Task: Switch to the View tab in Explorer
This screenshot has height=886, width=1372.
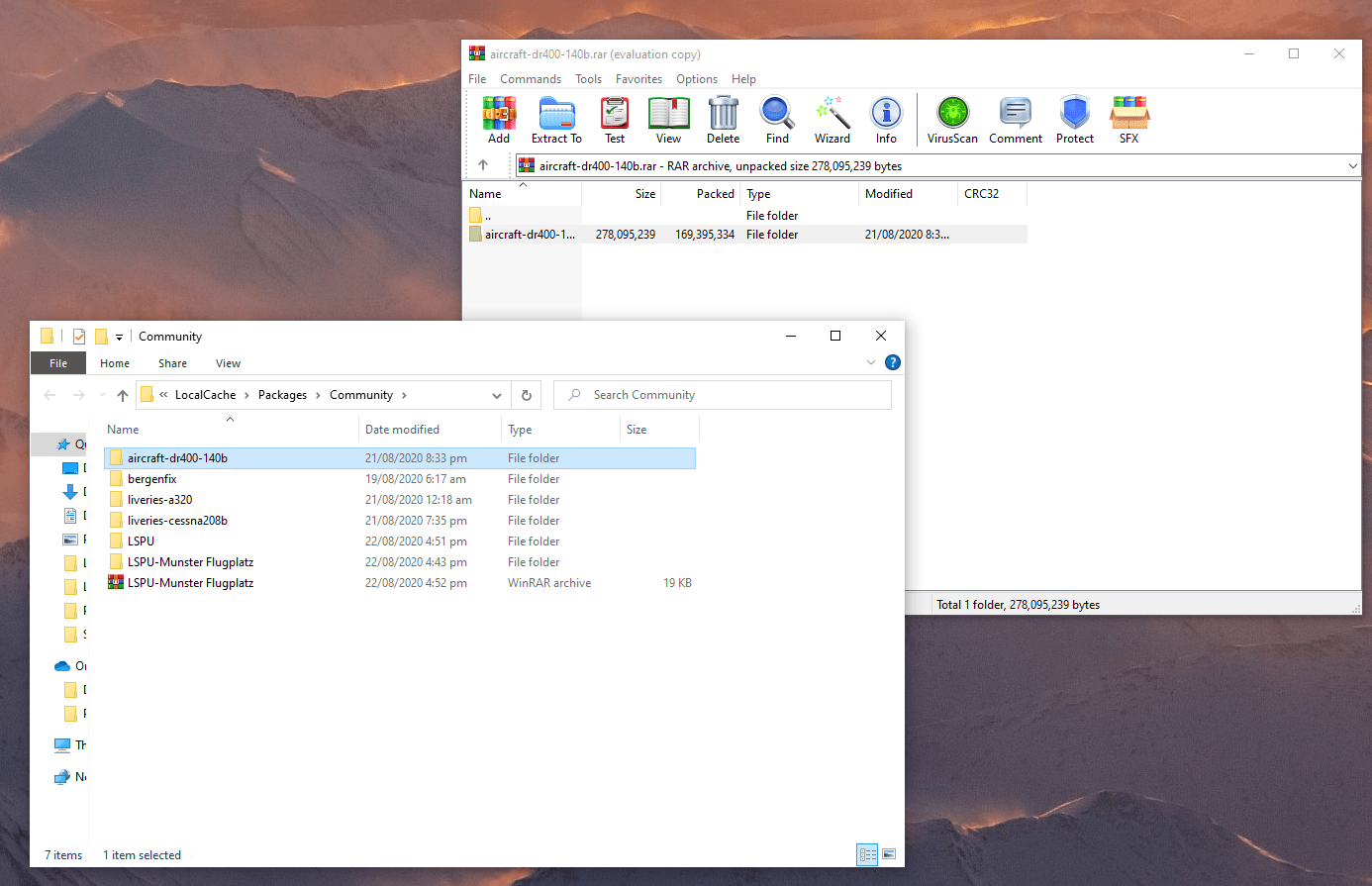Action: click(228, 363)
